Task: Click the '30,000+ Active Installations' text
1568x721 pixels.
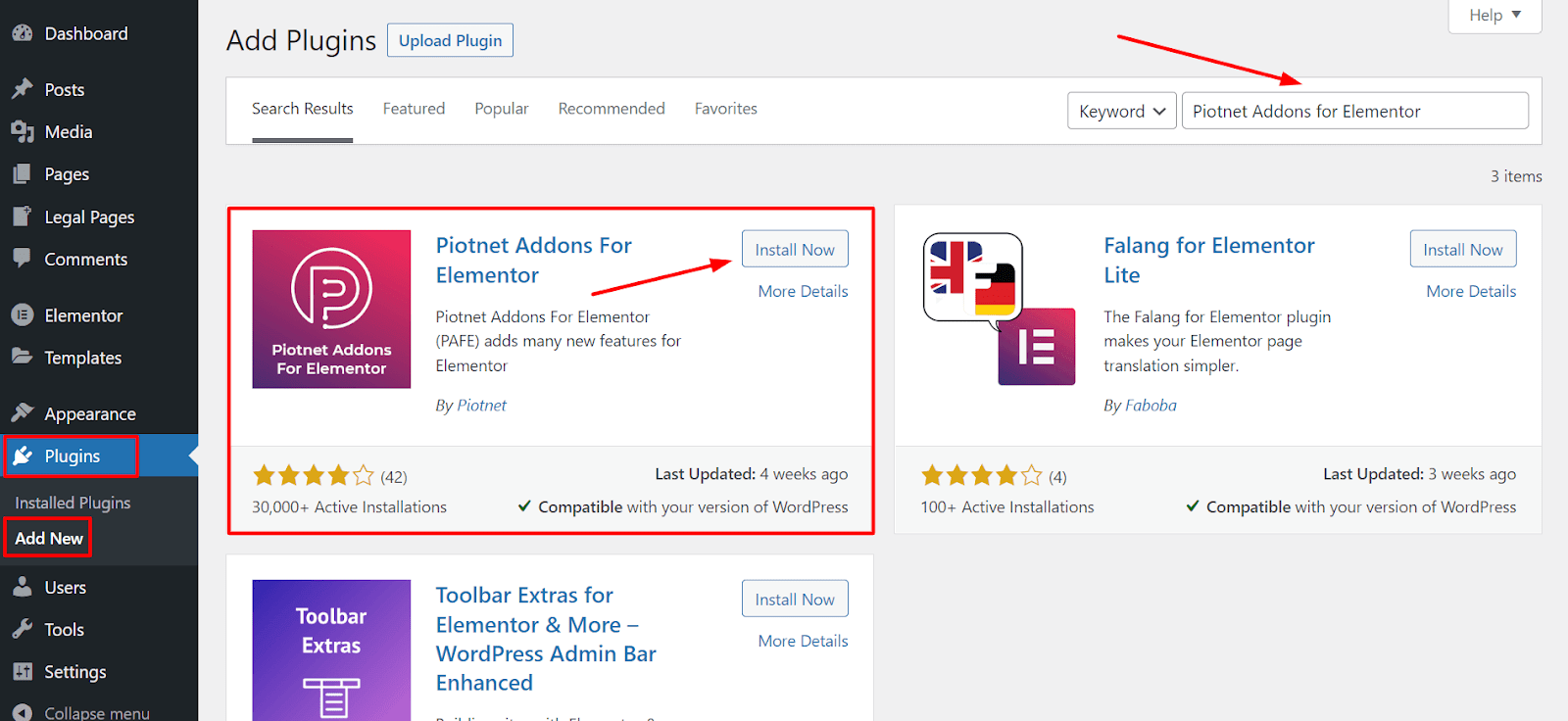Action: tap(349, 506)
